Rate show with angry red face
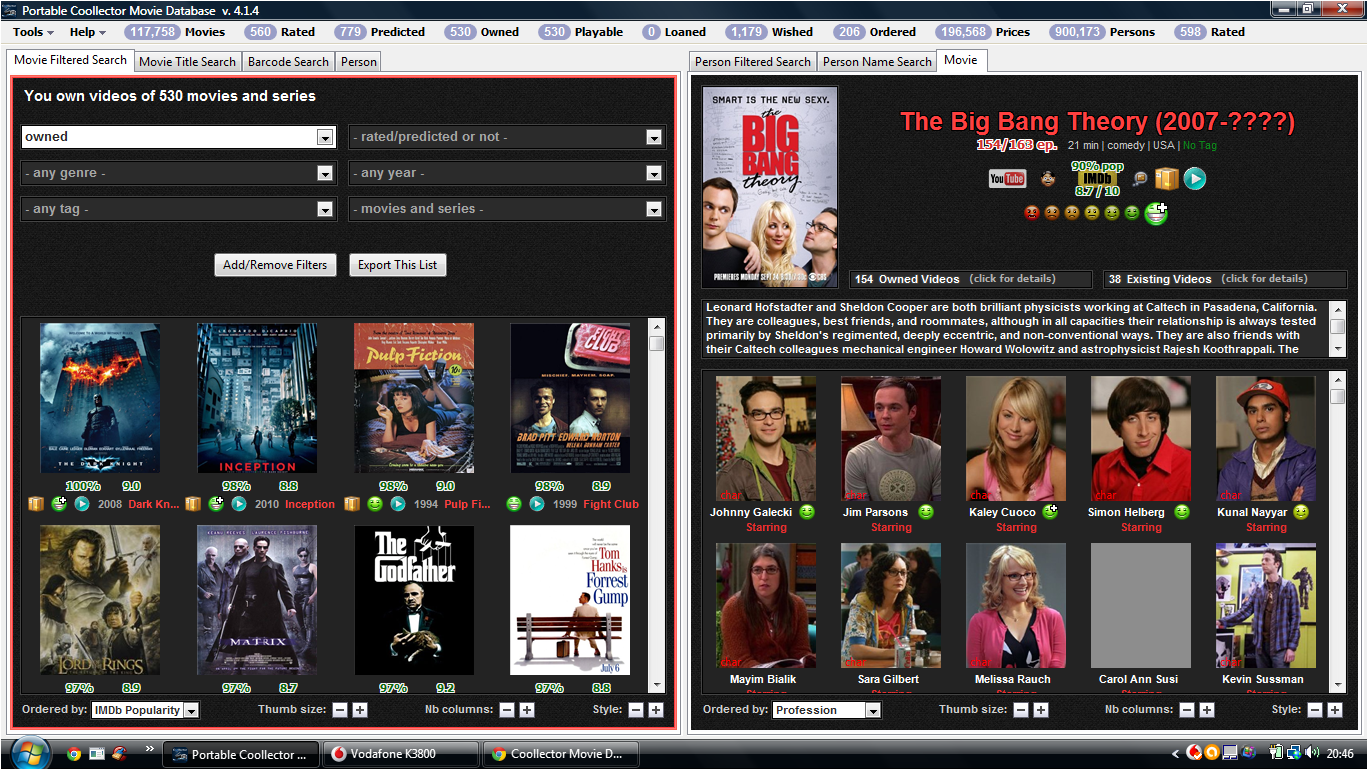The width and height of the screenshot is (1368, 770). click(1032, 212)
